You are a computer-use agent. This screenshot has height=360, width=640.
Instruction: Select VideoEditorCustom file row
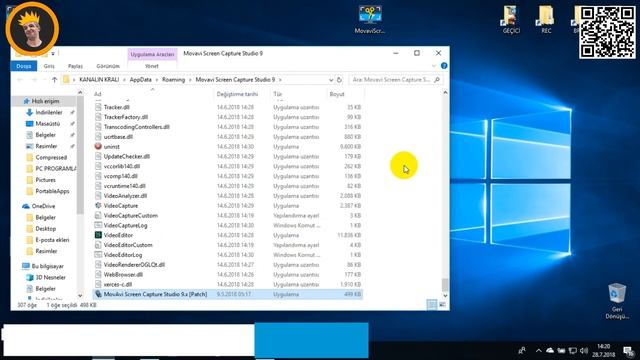click(x=228, y=245)
